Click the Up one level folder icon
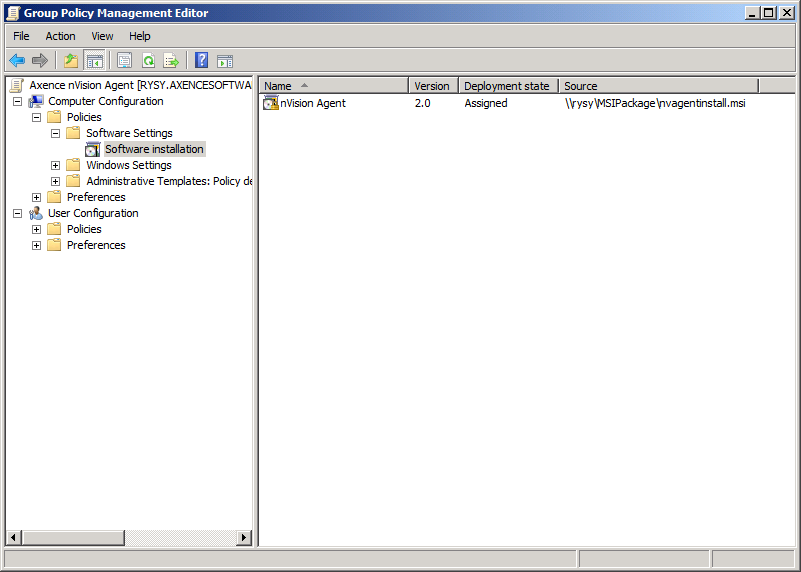801x572 pixels. tap(71, 60)
